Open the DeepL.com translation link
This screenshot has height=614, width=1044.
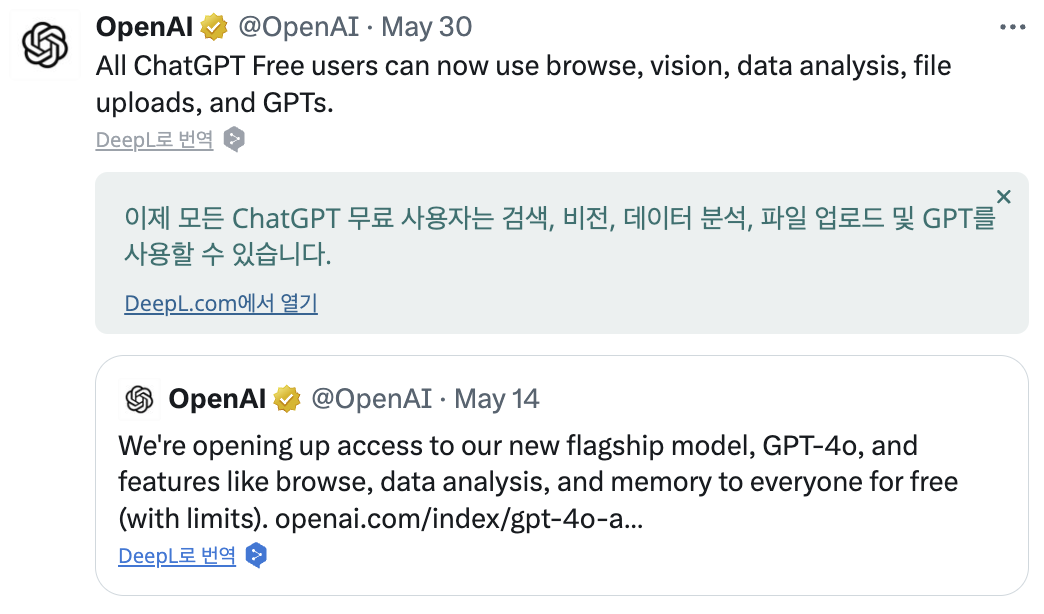click(220, 303)
